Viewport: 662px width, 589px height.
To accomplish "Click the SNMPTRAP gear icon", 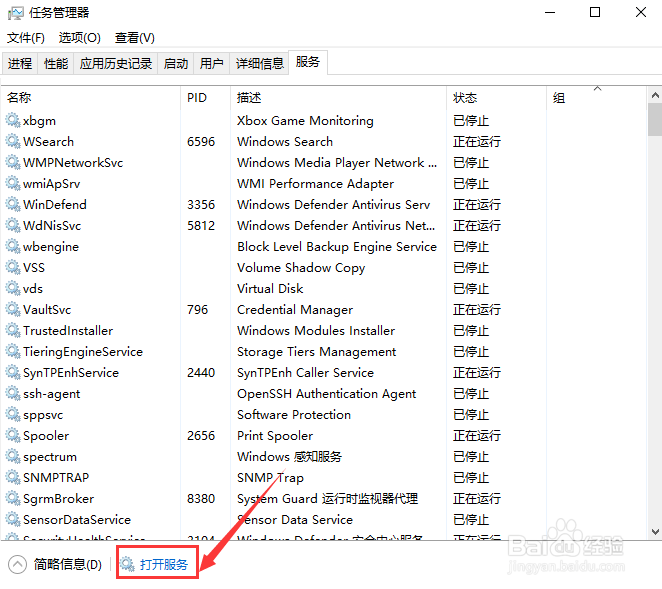I will click(13, 478).
